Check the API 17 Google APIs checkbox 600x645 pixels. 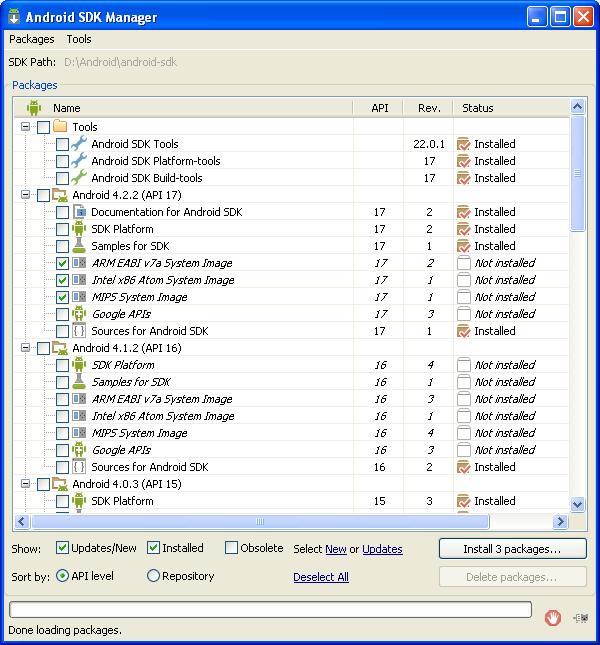pyautogui.click(x=62, y=314)
